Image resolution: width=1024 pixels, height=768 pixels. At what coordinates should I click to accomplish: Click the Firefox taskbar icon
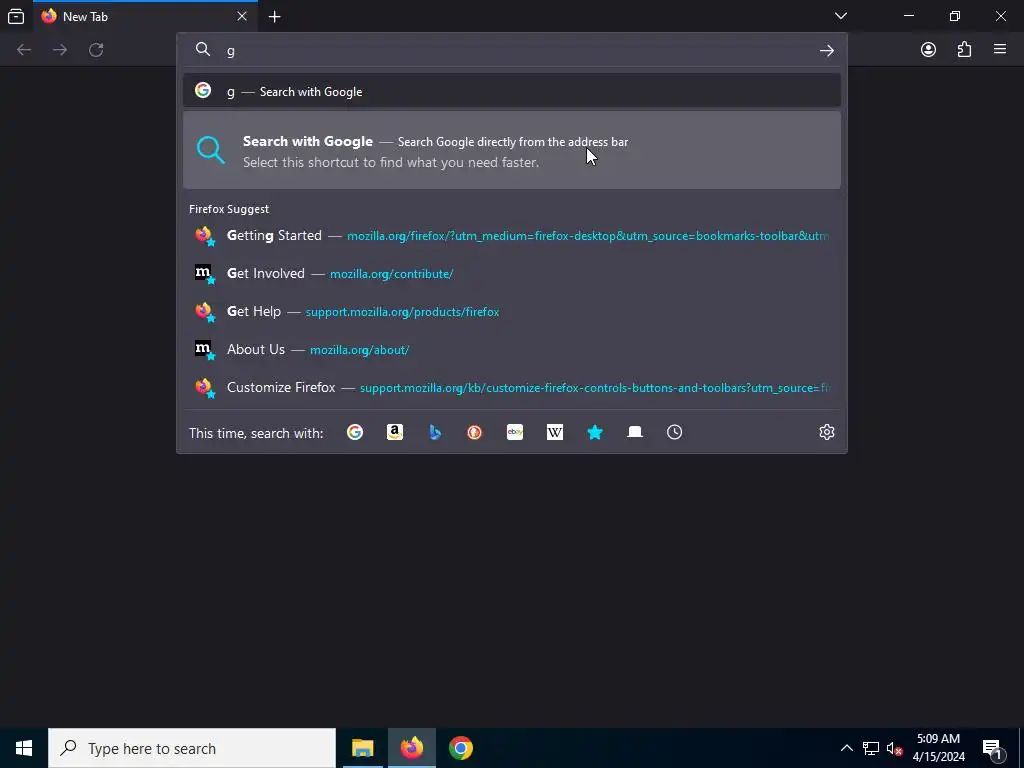(411, 748)
